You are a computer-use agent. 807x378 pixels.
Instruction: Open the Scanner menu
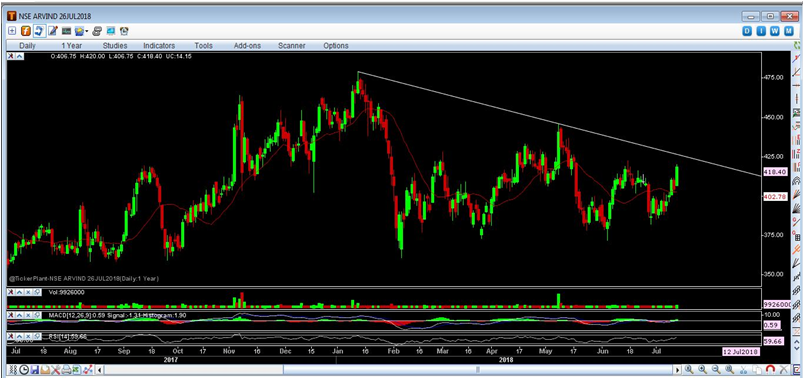[292, 46]
